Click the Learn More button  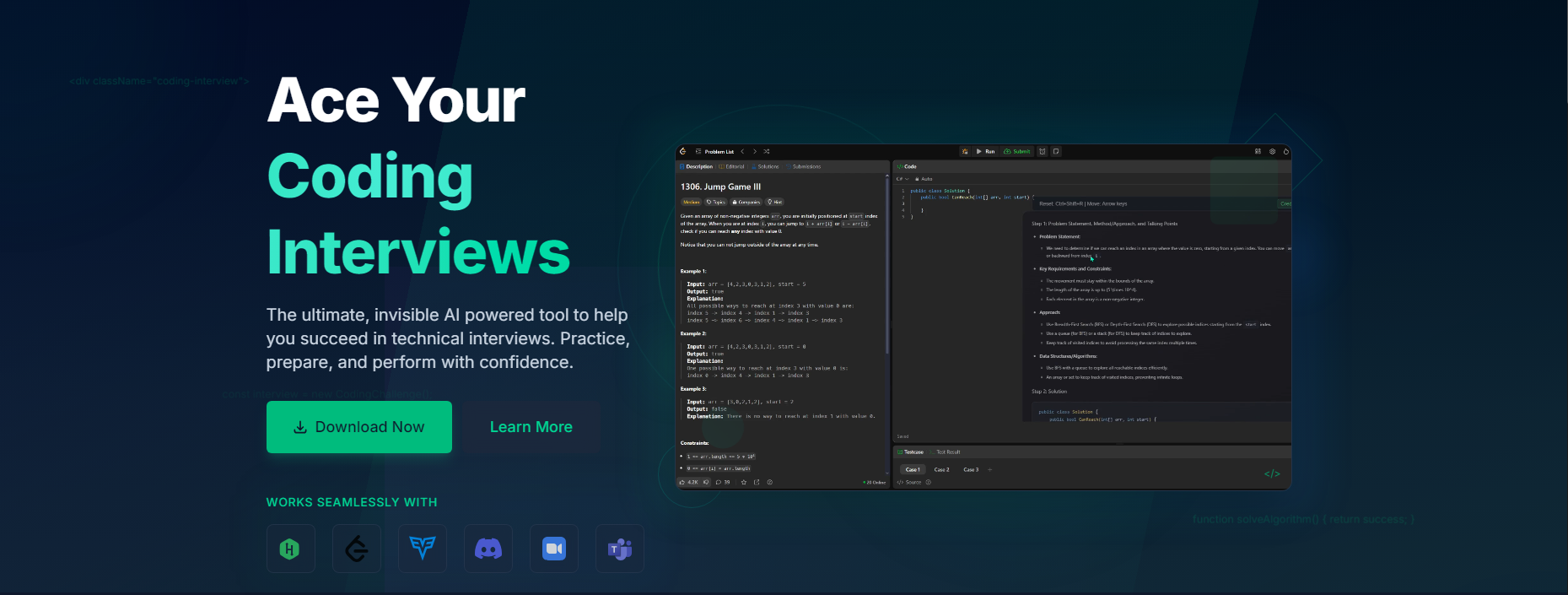531,427
